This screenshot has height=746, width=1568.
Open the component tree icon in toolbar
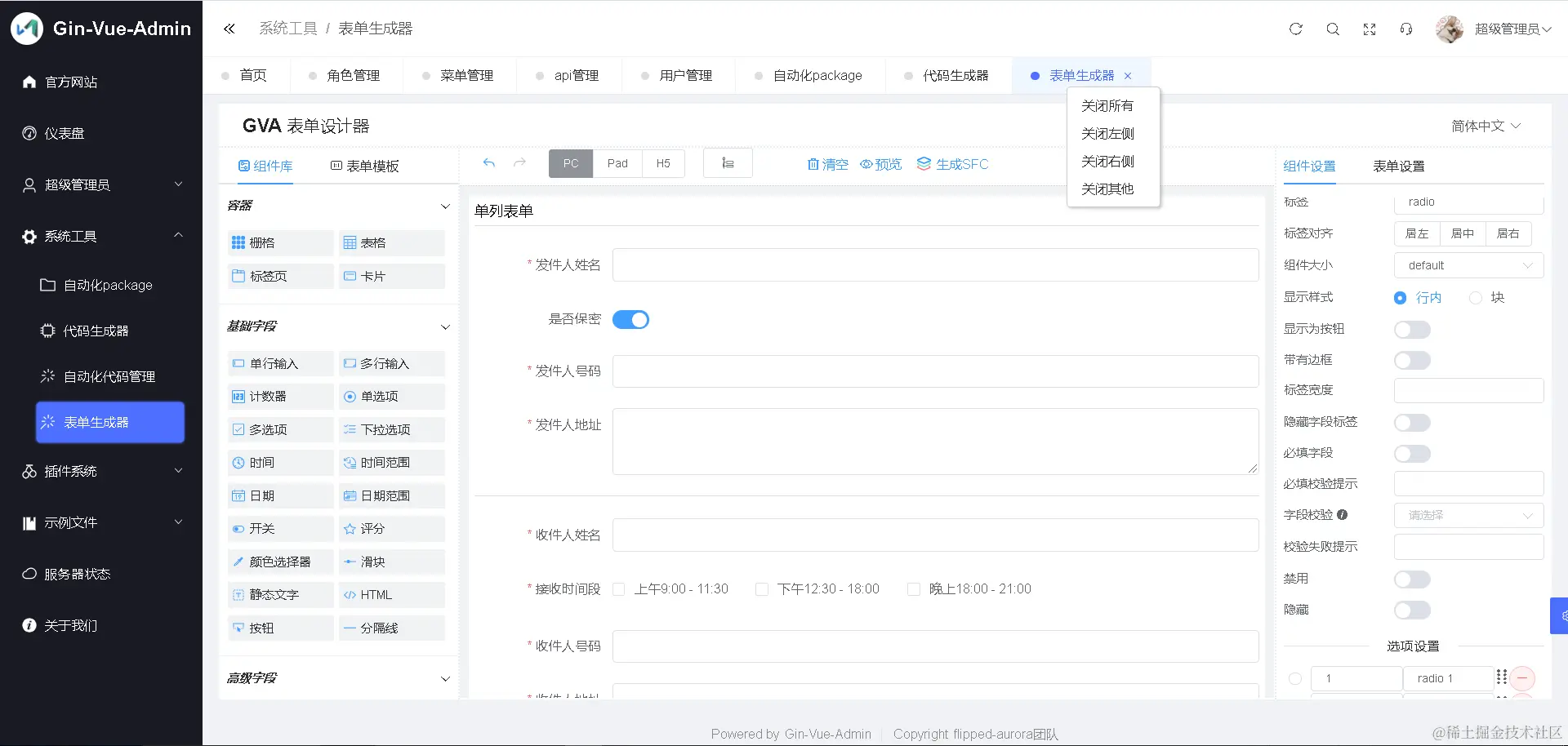[x=728, y=163]
